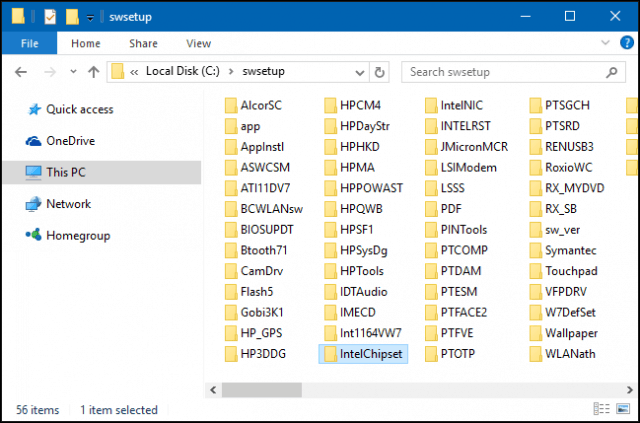Open the Help question mark icon

[x=627, y=42]
